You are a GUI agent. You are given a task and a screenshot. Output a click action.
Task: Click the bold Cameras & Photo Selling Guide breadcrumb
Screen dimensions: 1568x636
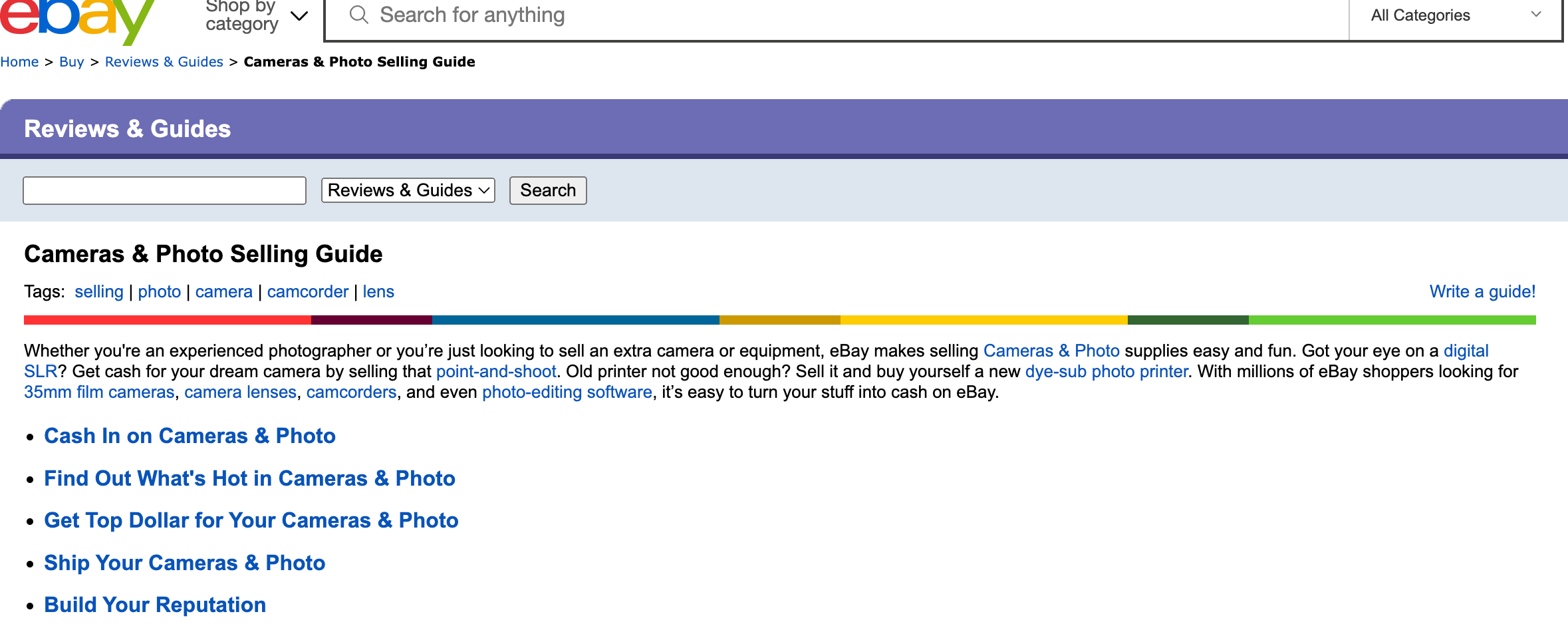[x=360, y=62]
